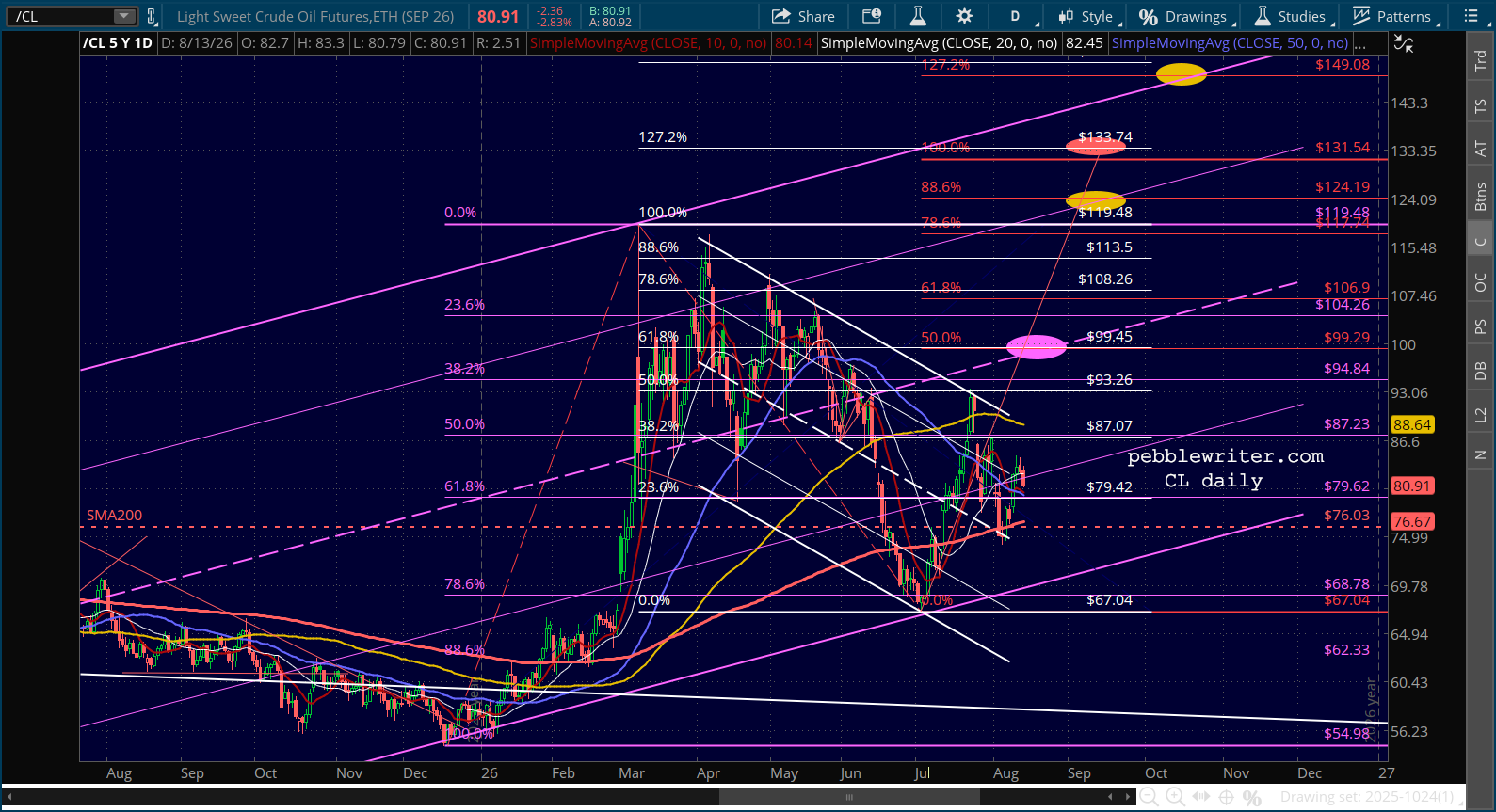Image resolution: width=1496 pixels, height=812 pixels.
Task: Click the yellow ellipse near $149.08
Action: tap(1181, 74)
